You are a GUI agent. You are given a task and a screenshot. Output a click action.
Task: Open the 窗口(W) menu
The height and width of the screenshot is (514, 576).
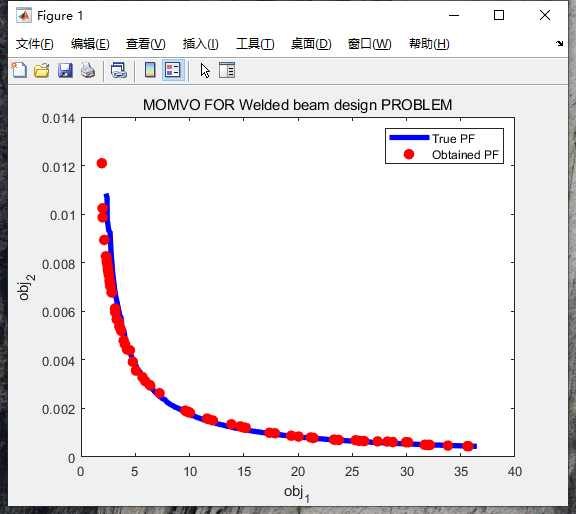click(370, 44)
